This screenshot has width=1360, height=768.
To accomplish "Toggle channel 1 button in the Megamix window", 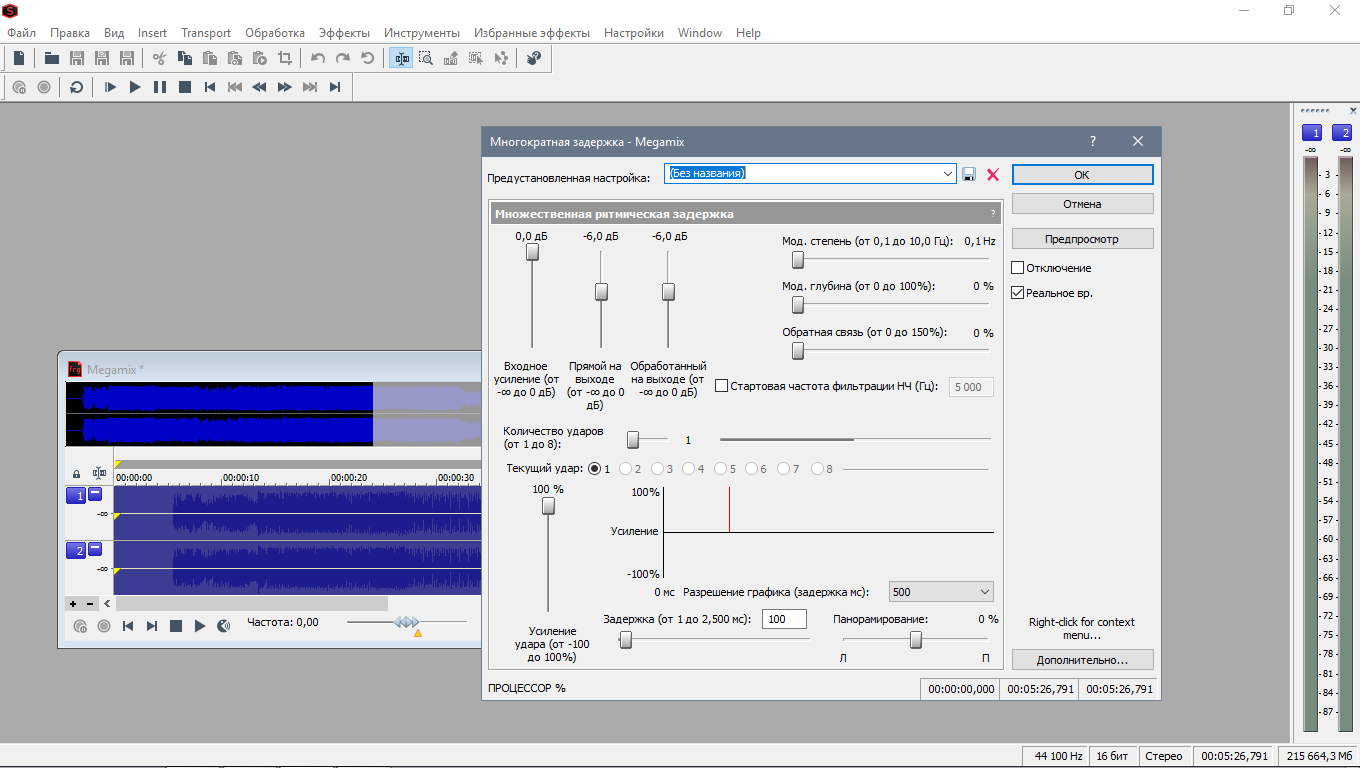I will (x=76, y=495).
